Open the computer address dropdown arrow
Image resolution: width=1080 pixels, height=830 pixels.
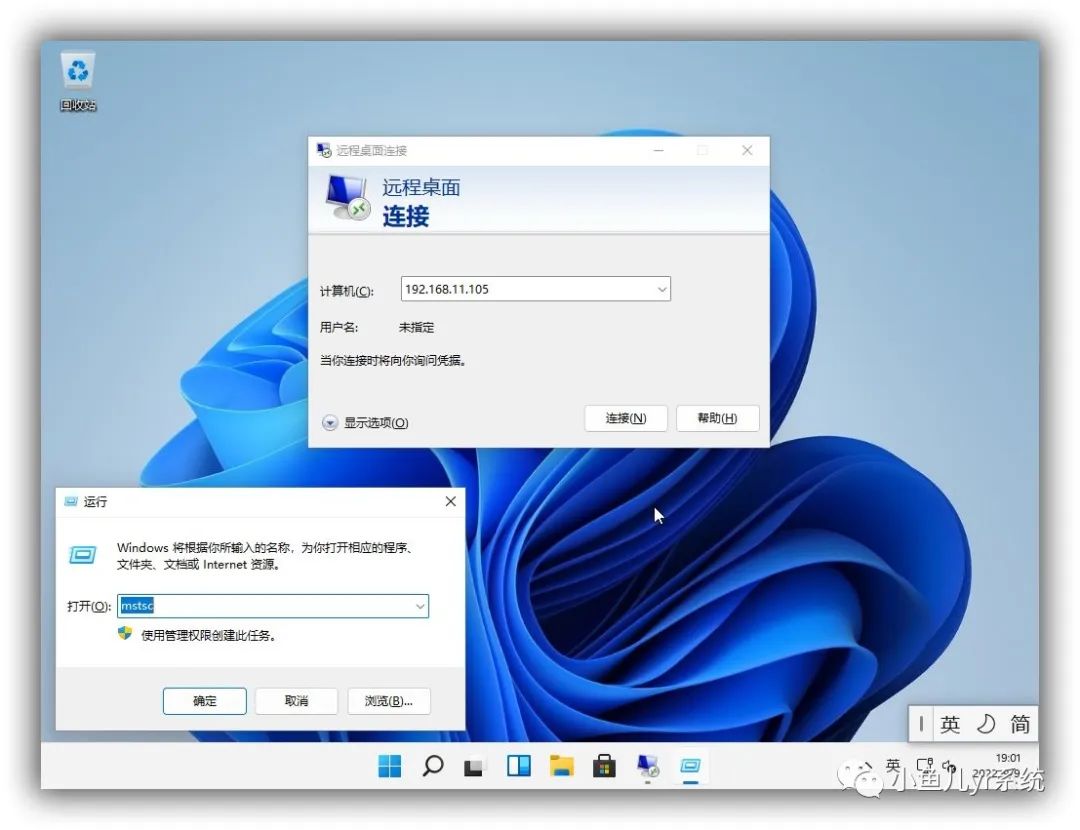click(x=661, y=289)
